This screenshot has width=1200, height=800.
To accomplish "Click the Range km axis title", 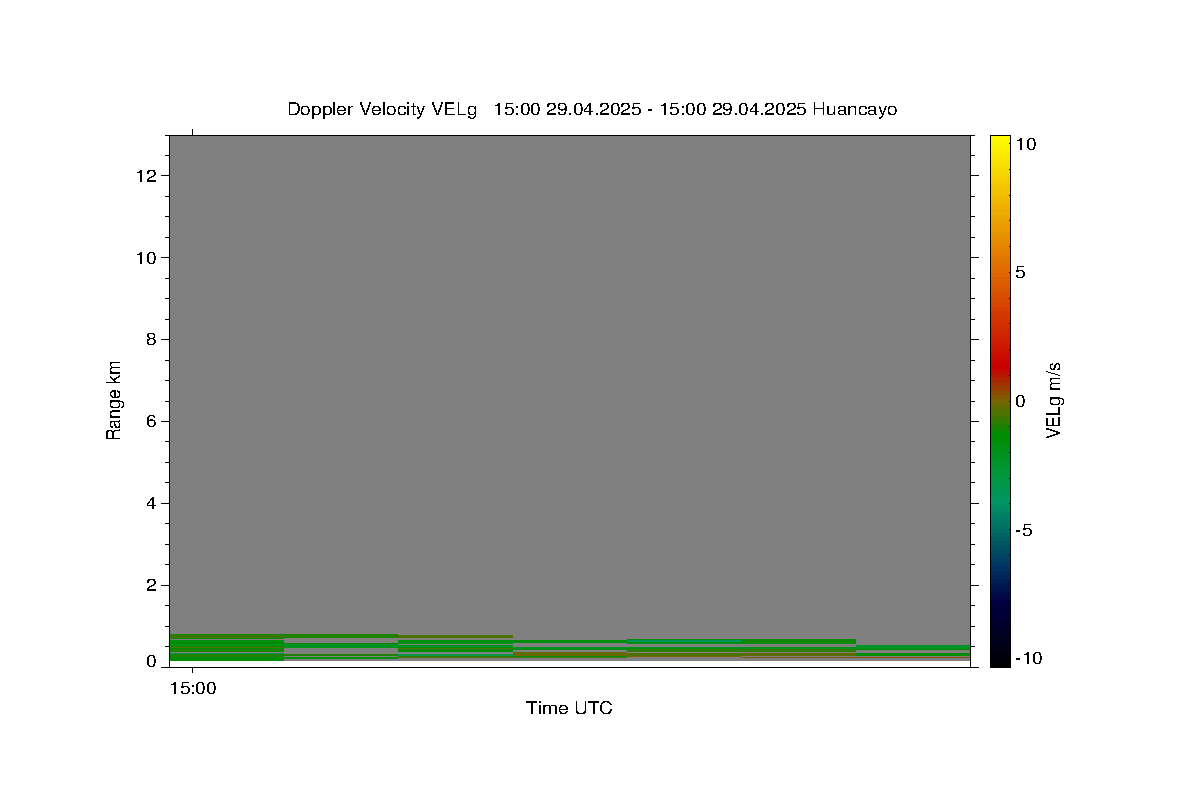I will pos(114,400).
